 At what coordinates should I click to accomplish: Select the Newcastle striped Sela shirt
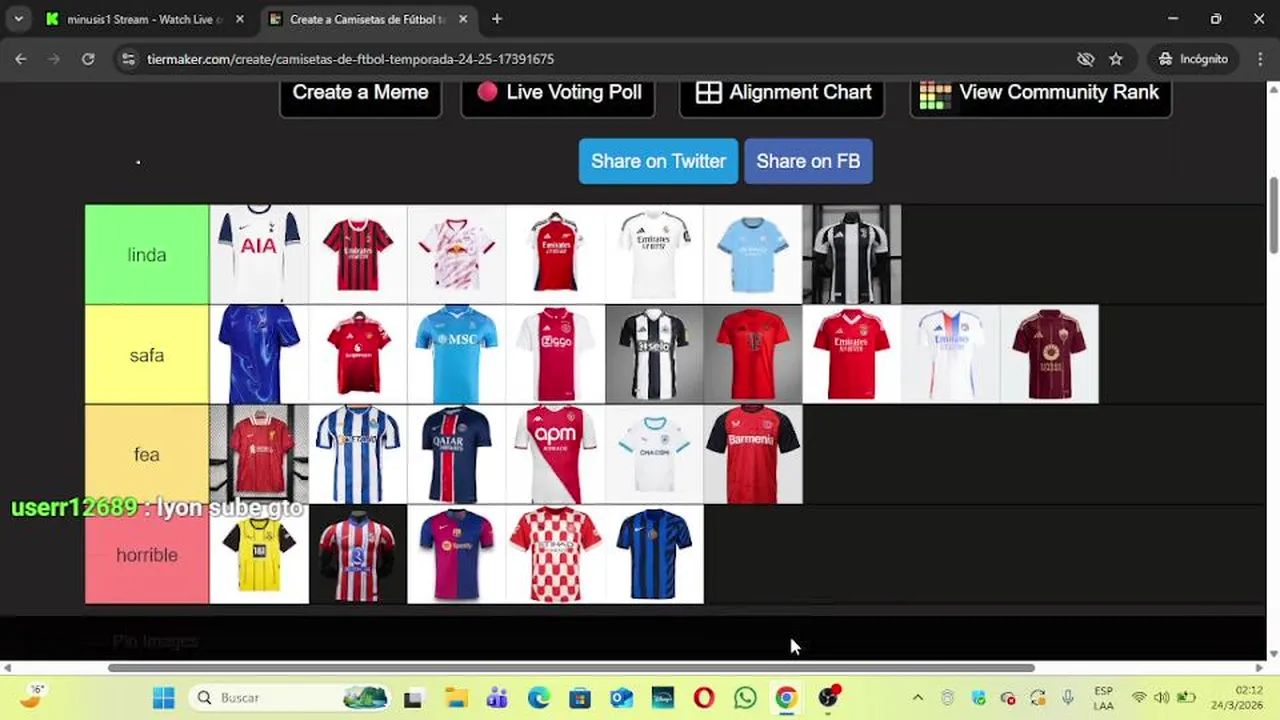654,354
